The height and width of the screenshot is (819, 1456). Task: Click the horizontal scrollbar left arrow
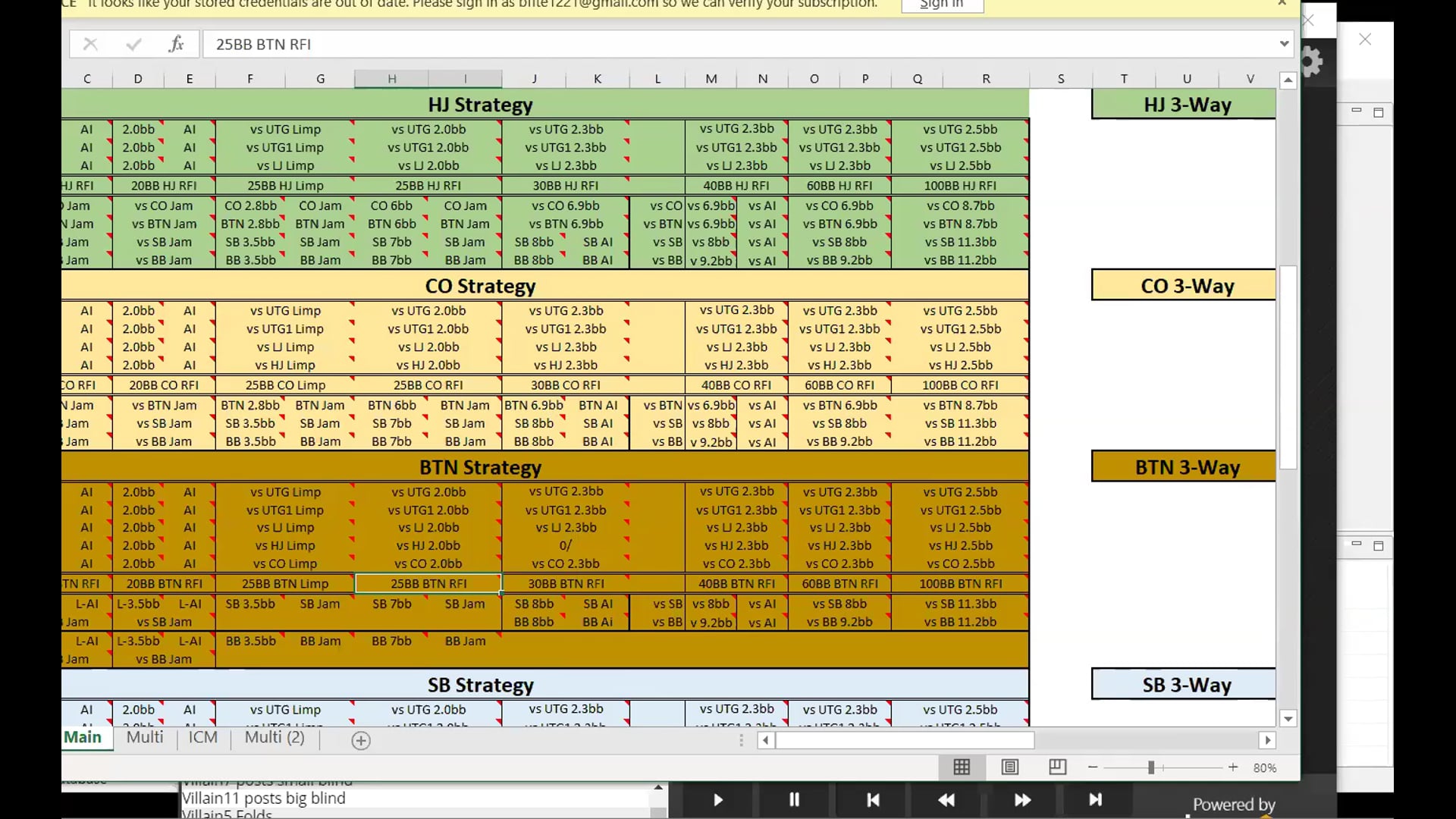(x=766, y=740)
